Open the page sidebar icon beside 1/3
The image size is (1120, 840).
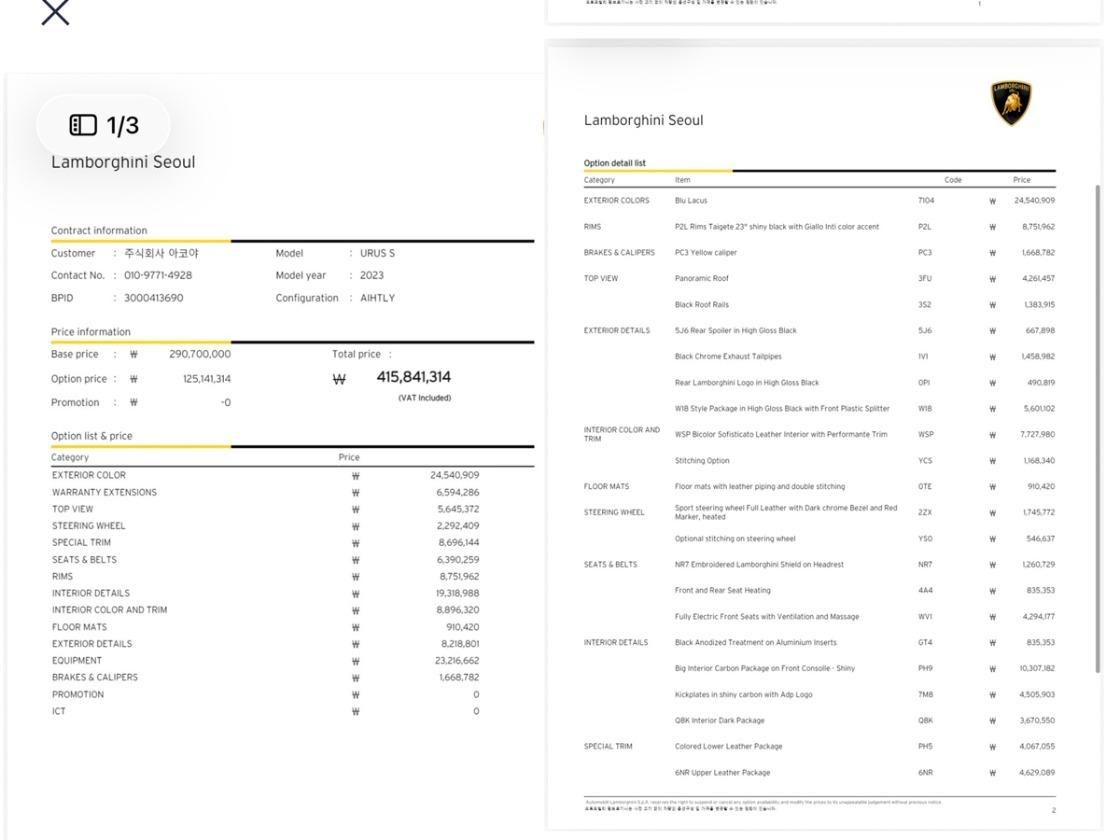pyautogui.click(x=83, y=125)
